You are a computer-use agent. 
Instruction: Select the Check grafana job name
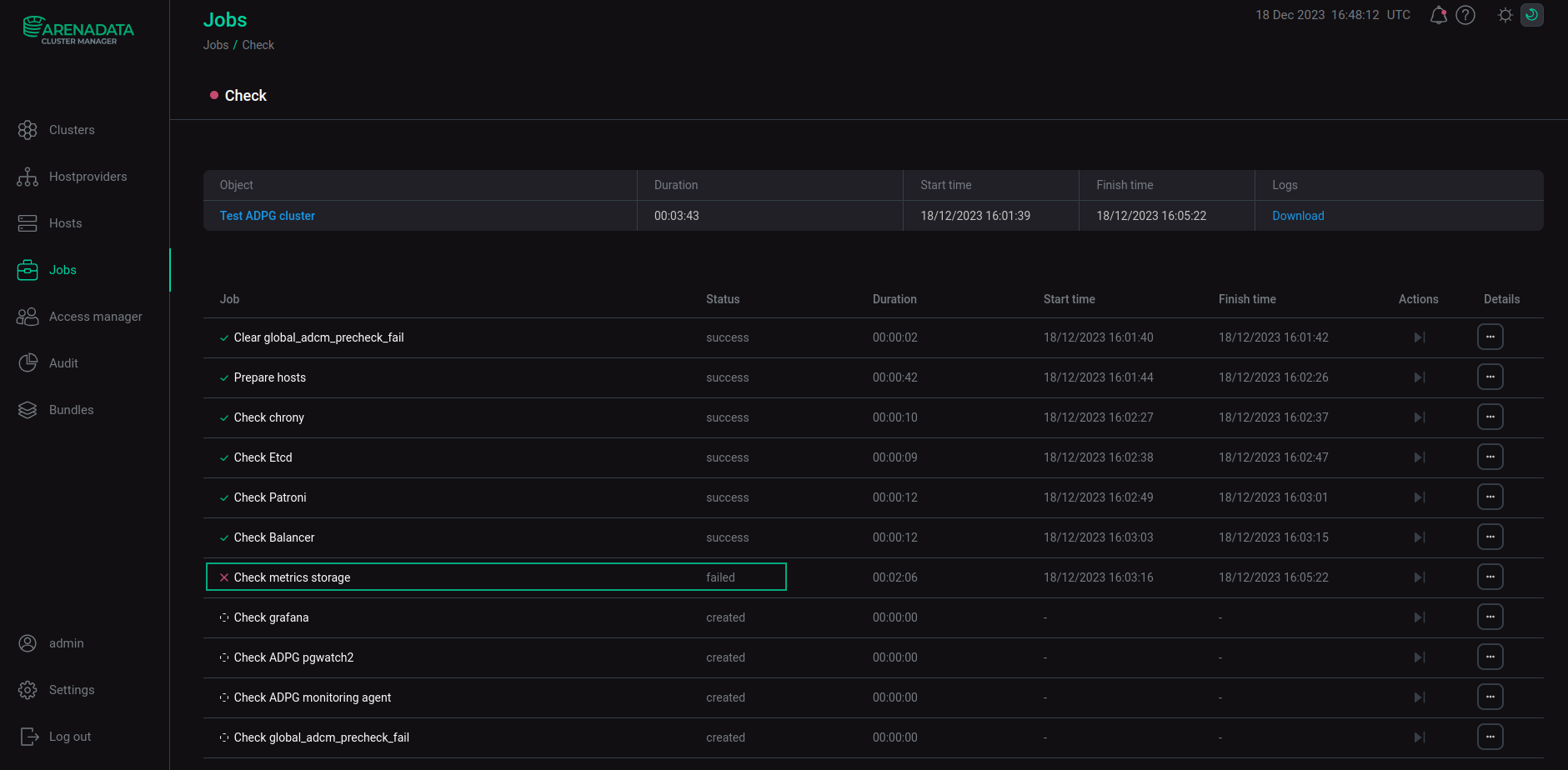click(272, 617)
